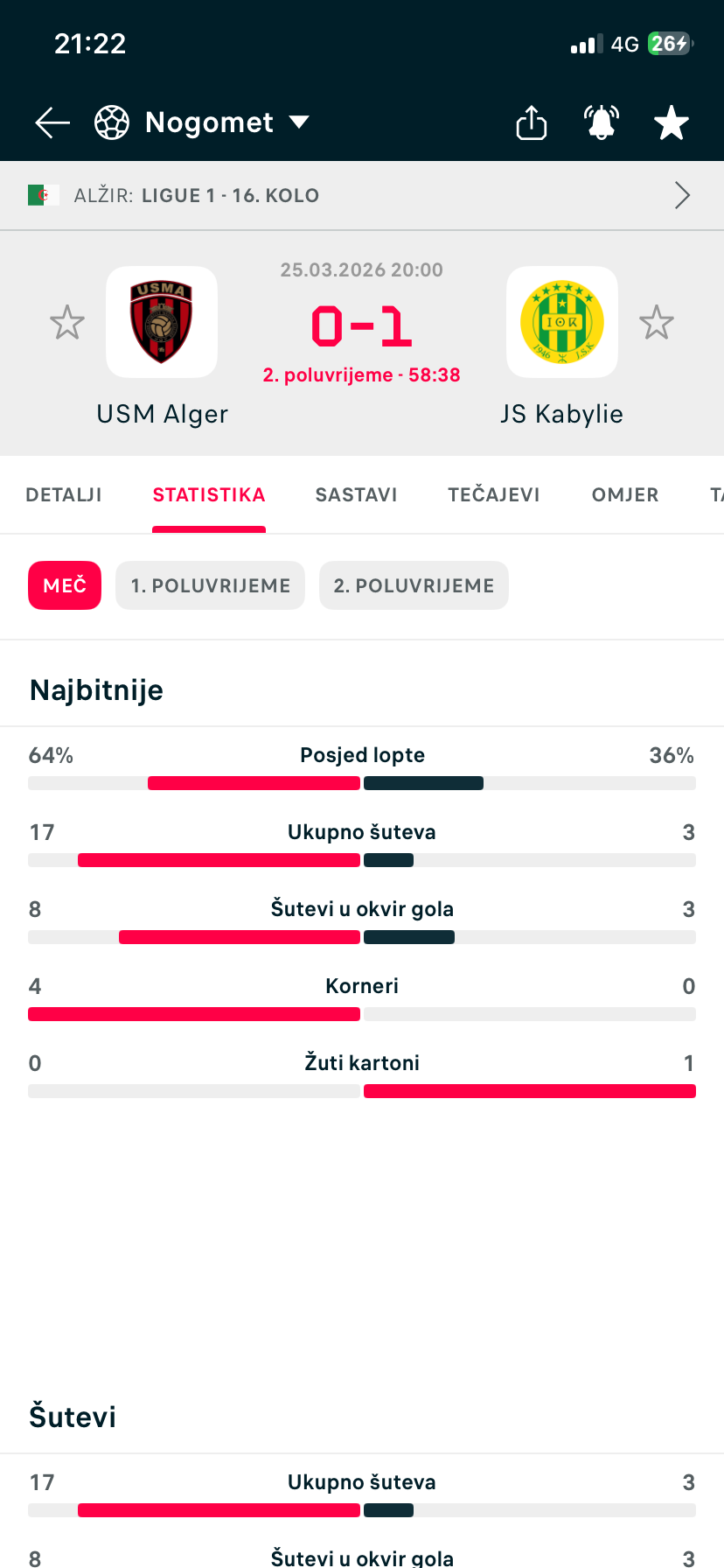
Task: Open Ligue 1 league chevron
Action: [x=682, y=195]
